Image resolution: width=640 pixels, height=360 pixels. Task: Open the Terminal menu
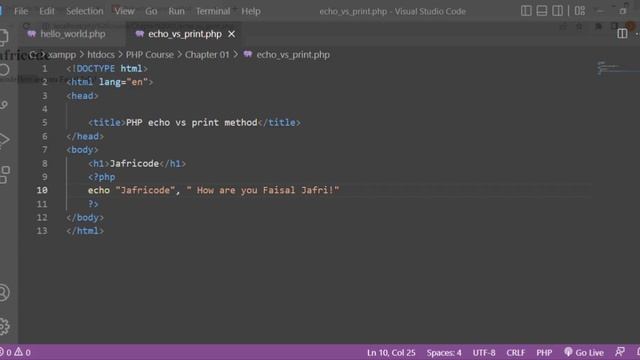(213, 11)
